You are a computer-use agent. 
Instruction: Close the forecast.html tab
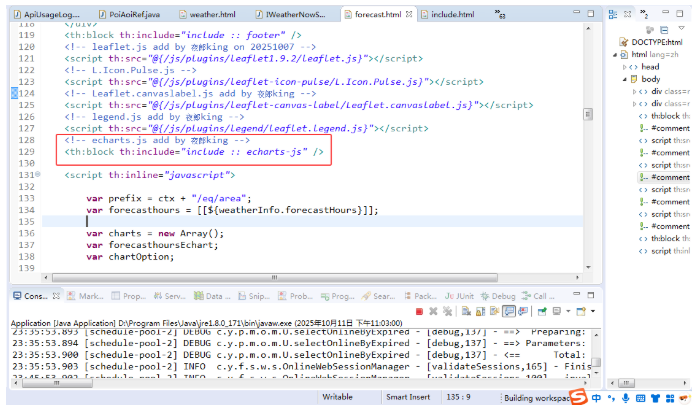409,14
